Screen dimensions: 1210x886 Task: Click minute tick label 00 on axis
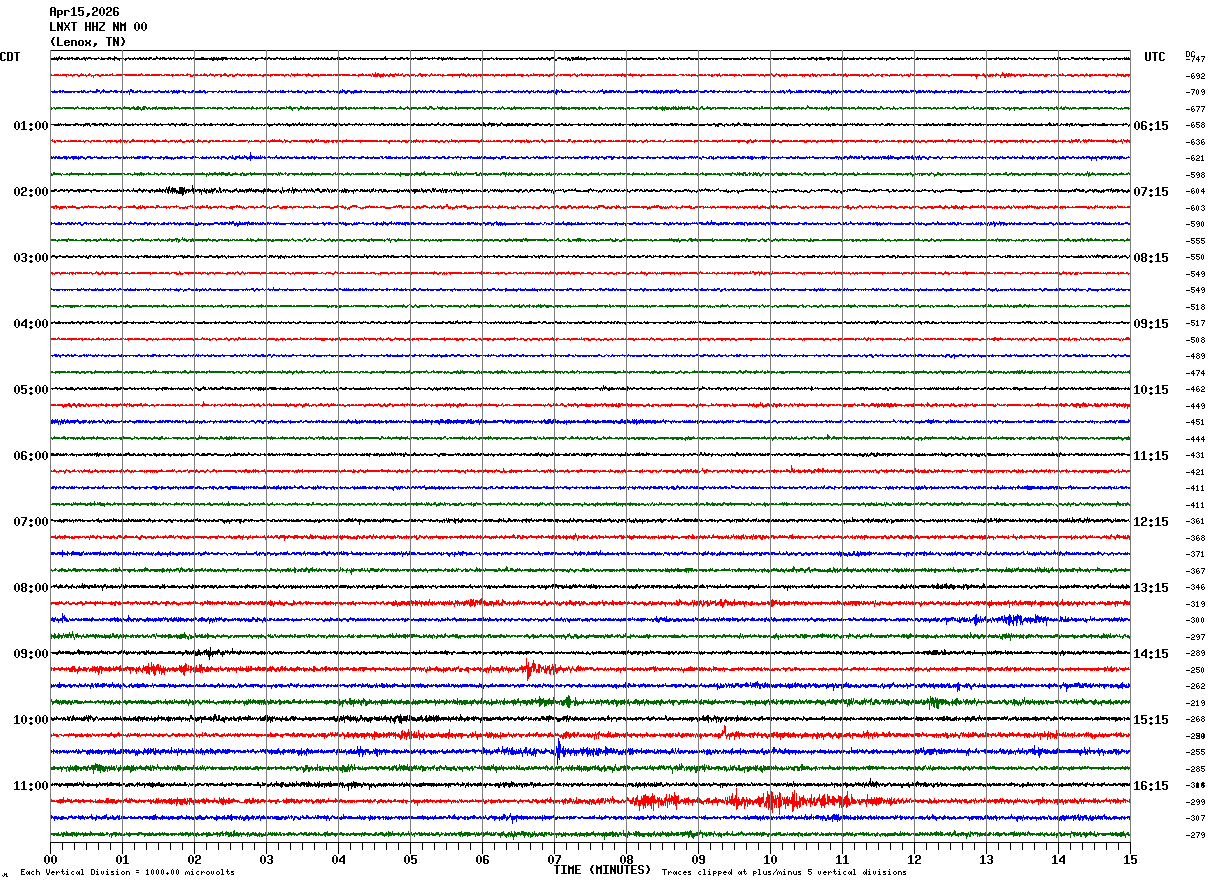tap(50, 859)
